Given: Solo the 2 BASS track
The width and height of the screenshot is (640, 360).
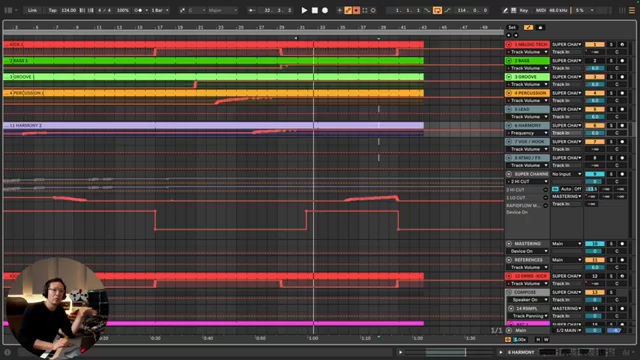Looking at the screenshot, I should [x=611, y=60].
